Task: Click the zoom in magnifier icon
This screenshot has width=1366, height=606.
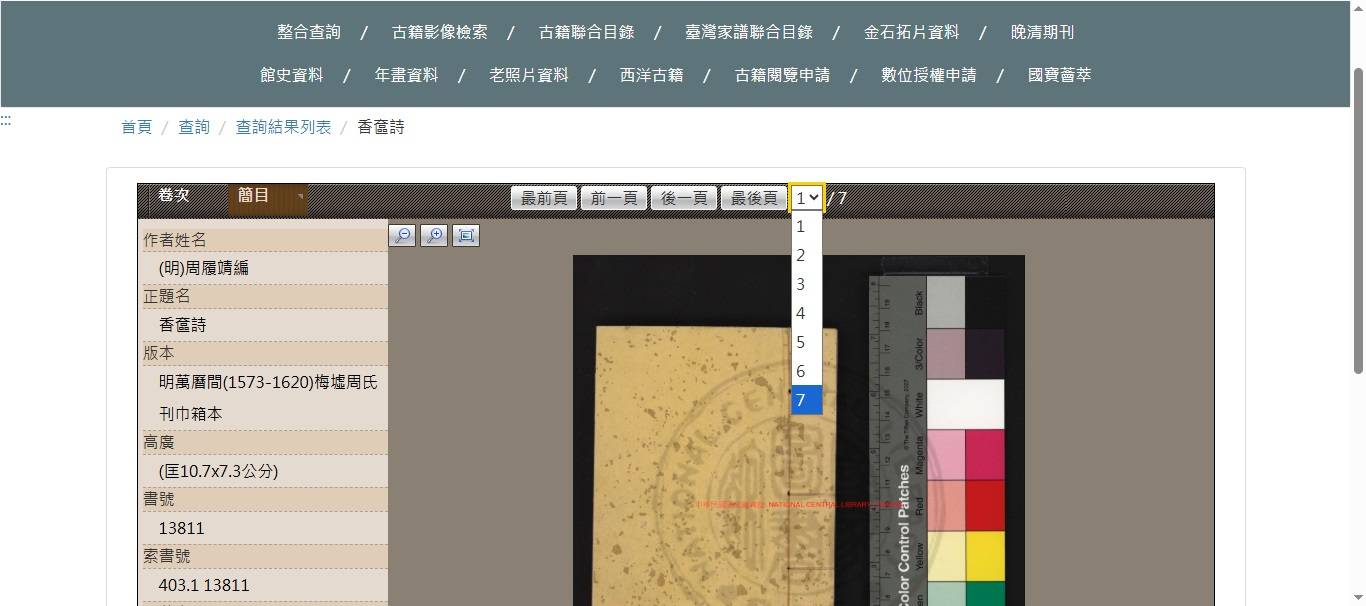Action: tap(434, 235)
